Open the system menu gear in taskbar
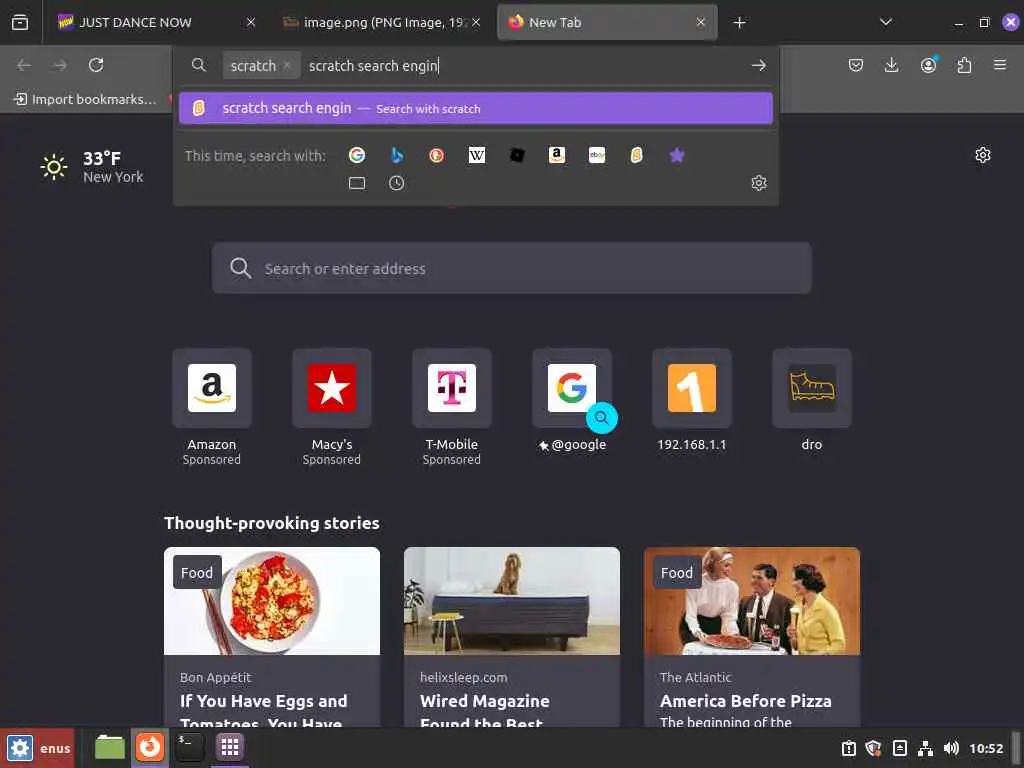 (x=20, y=748)
